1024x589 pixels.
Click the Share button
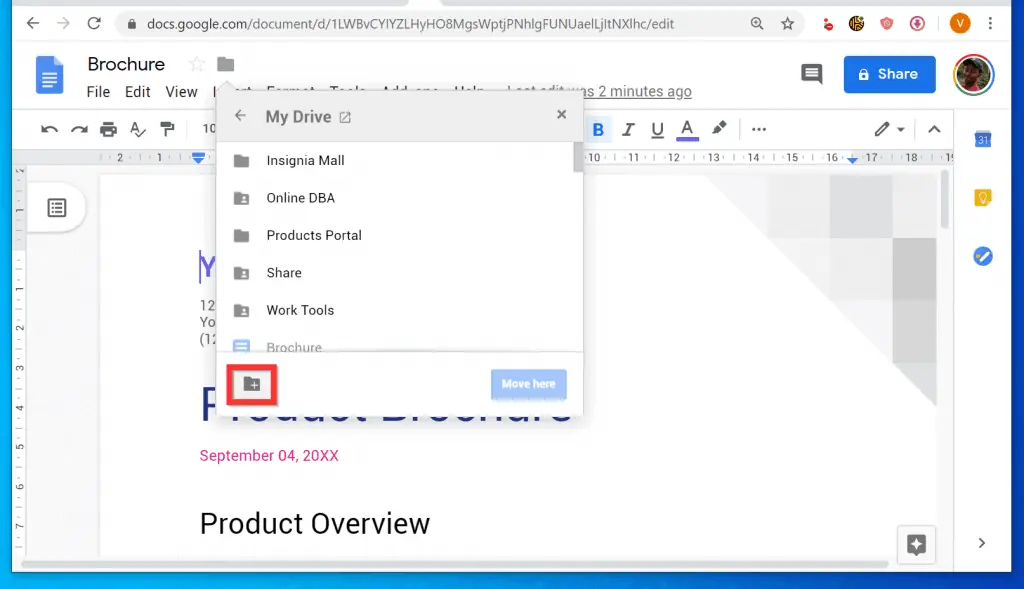click(x=889, y=73)
